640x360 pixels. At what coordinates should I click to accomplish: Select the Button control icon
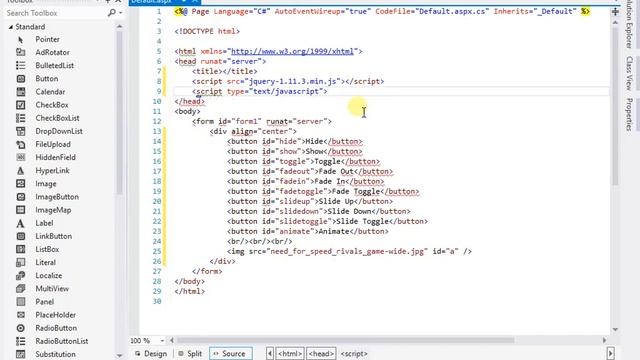pyautogui.click(x=20, y=79)
